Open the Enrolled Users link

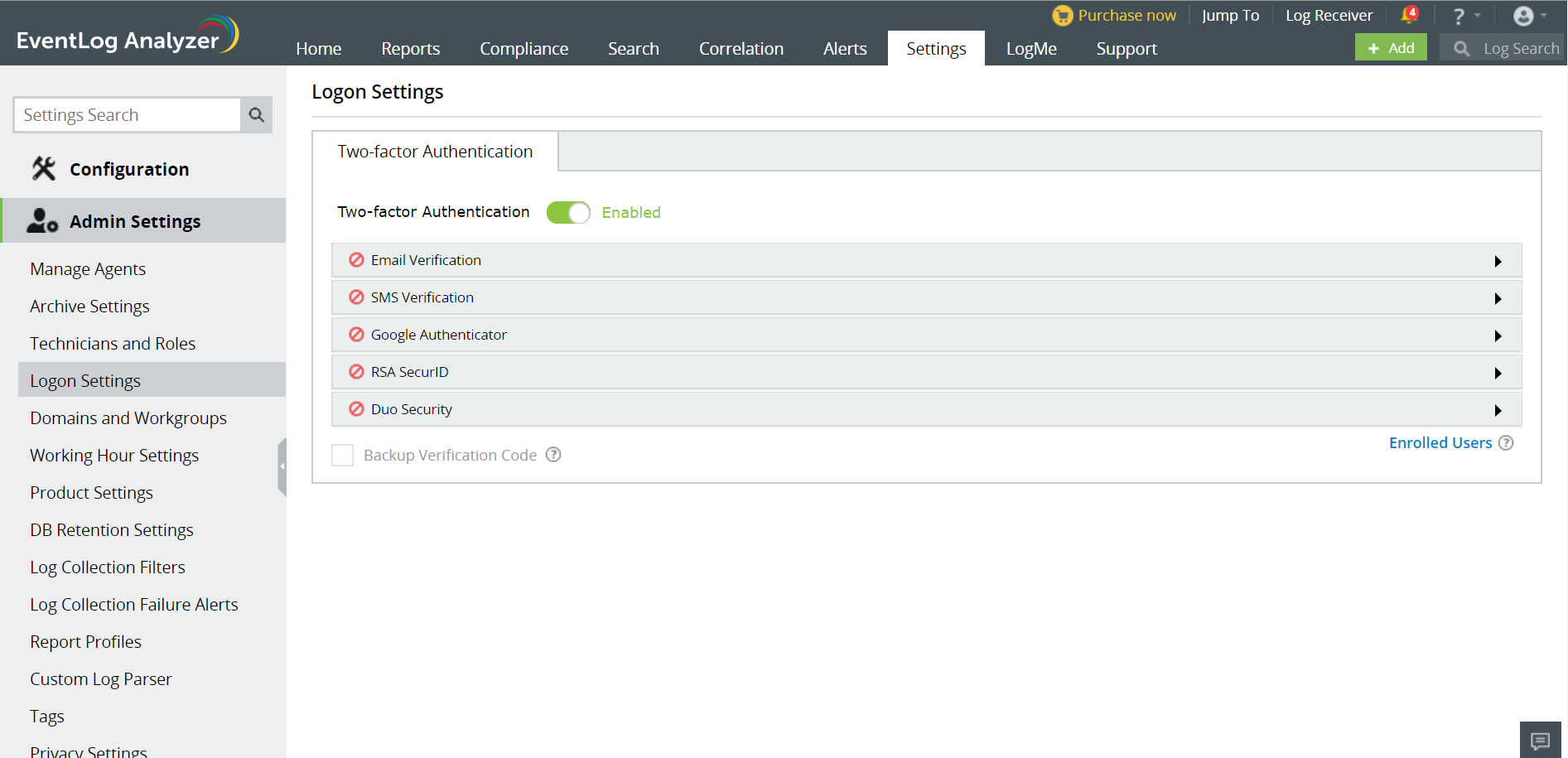(x=1440, y=443)
